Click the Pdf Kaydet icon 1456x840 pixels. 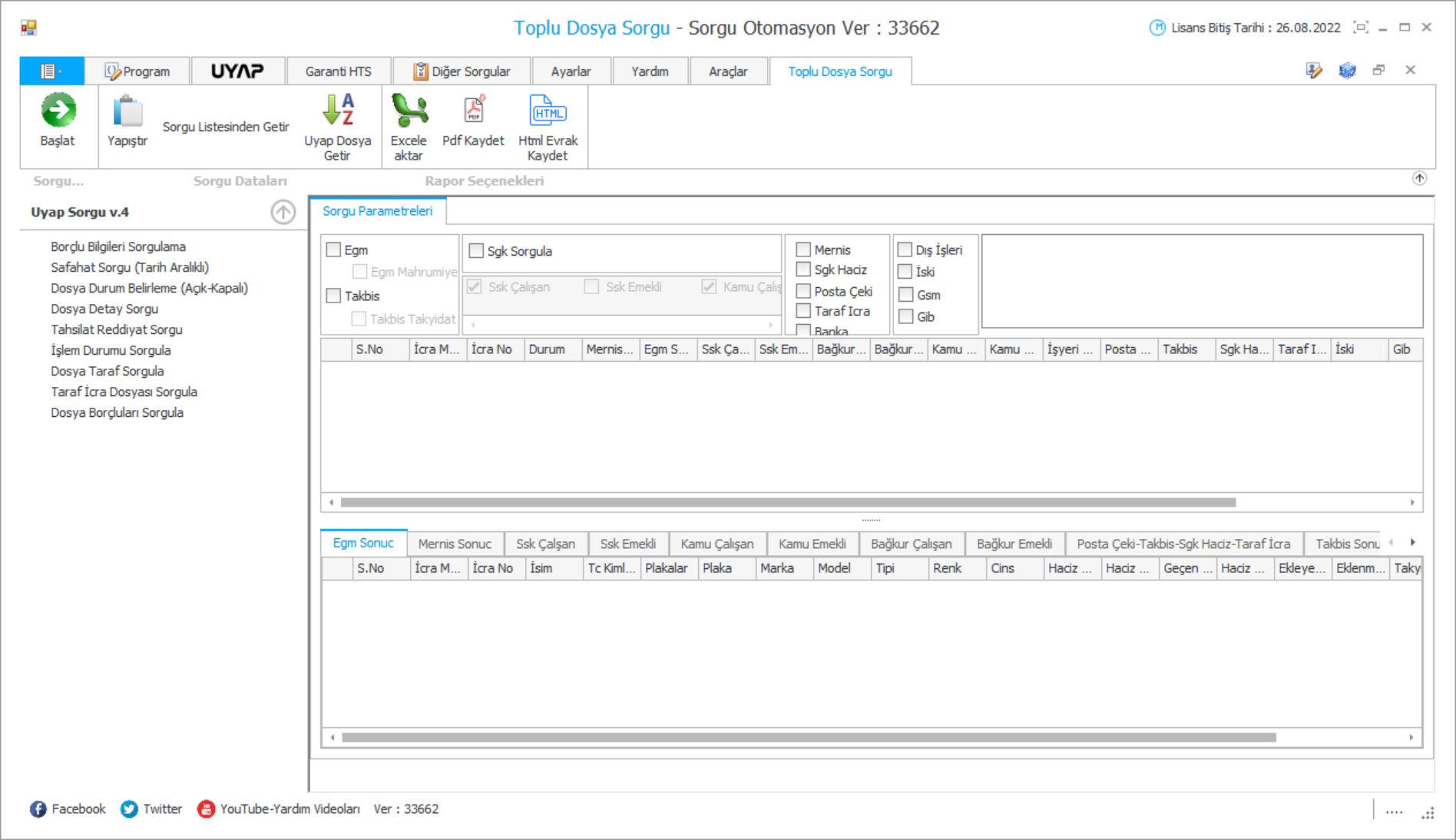[474, 110]
